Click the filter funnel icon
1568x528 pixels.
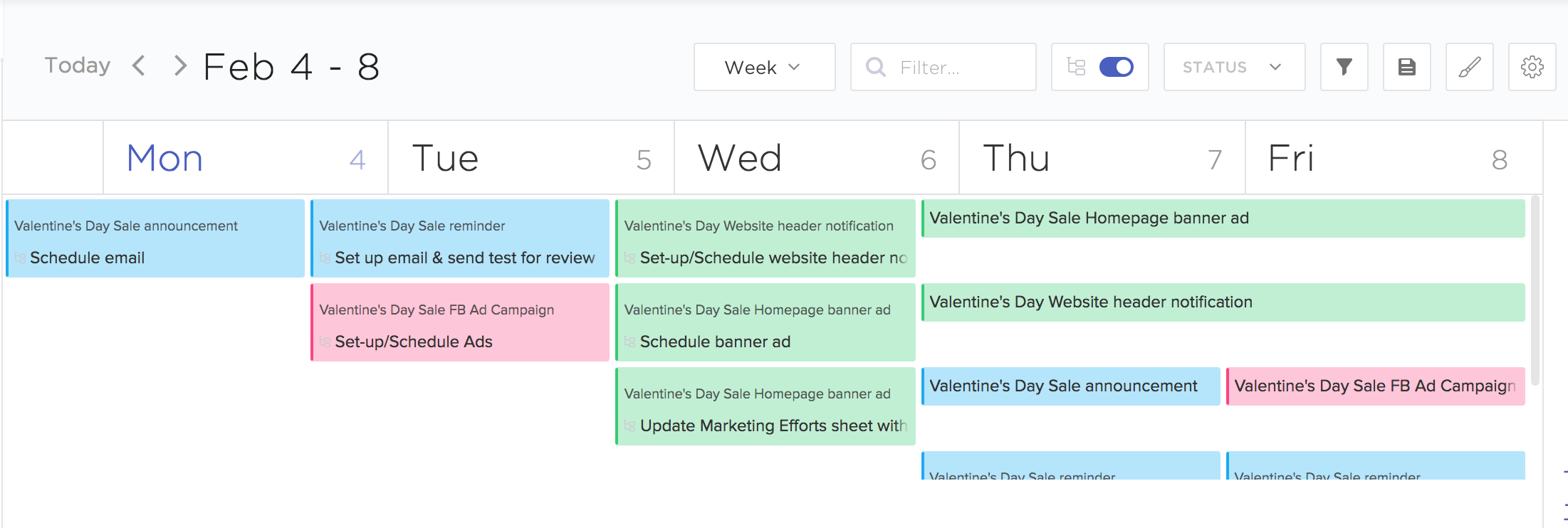tap(1344, 67)
